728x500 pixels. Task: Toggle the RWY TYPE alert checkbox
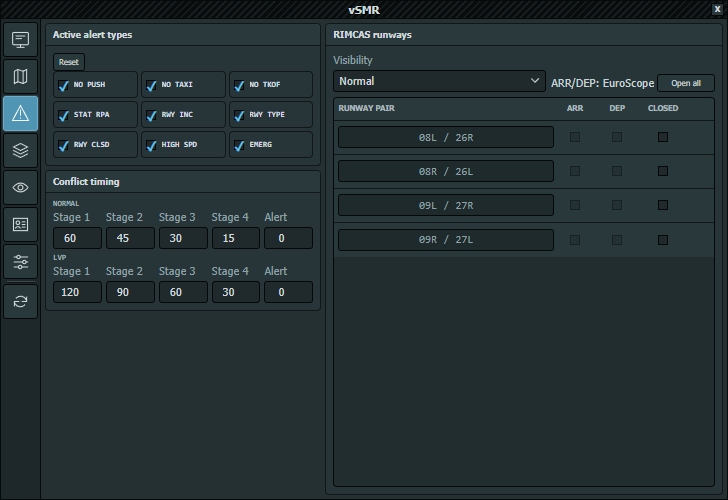(239, 115)
